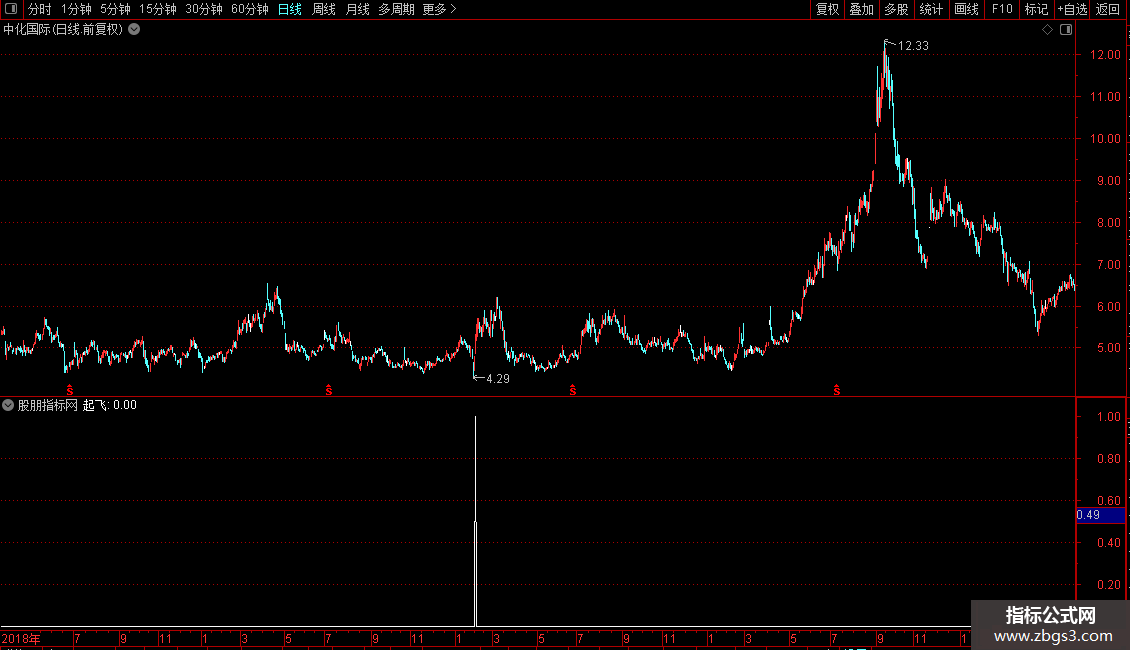Click the 12.00 price axis label
The image size is (1130, 650).
[x=1105, y=55]
